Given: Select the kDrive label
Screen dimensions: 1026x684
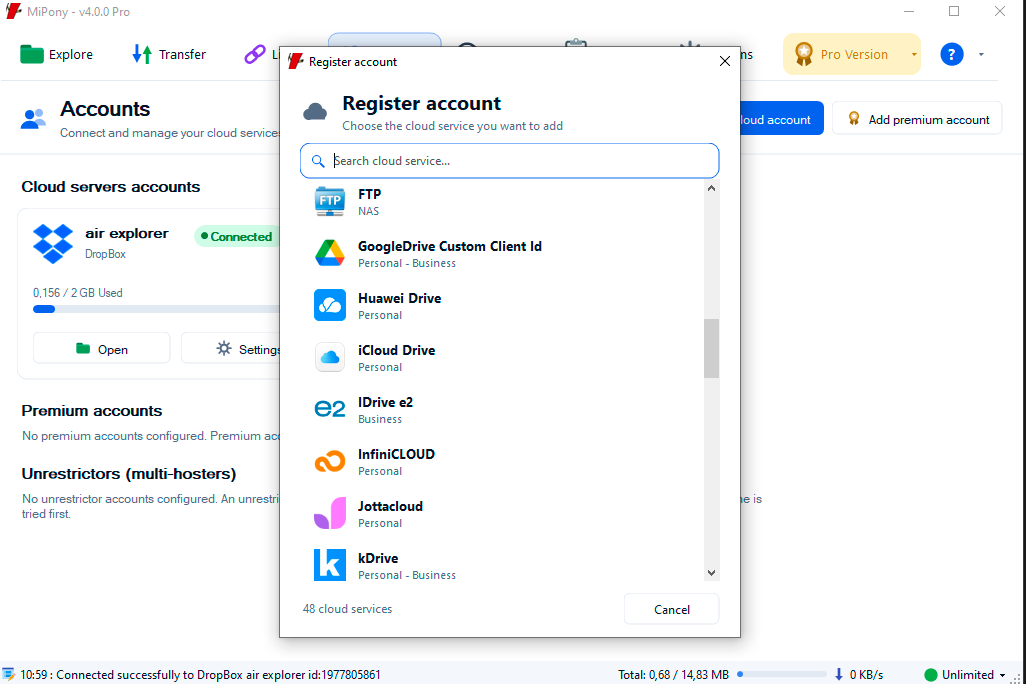Looking at the screenshot, I should [x=378, y=558].
